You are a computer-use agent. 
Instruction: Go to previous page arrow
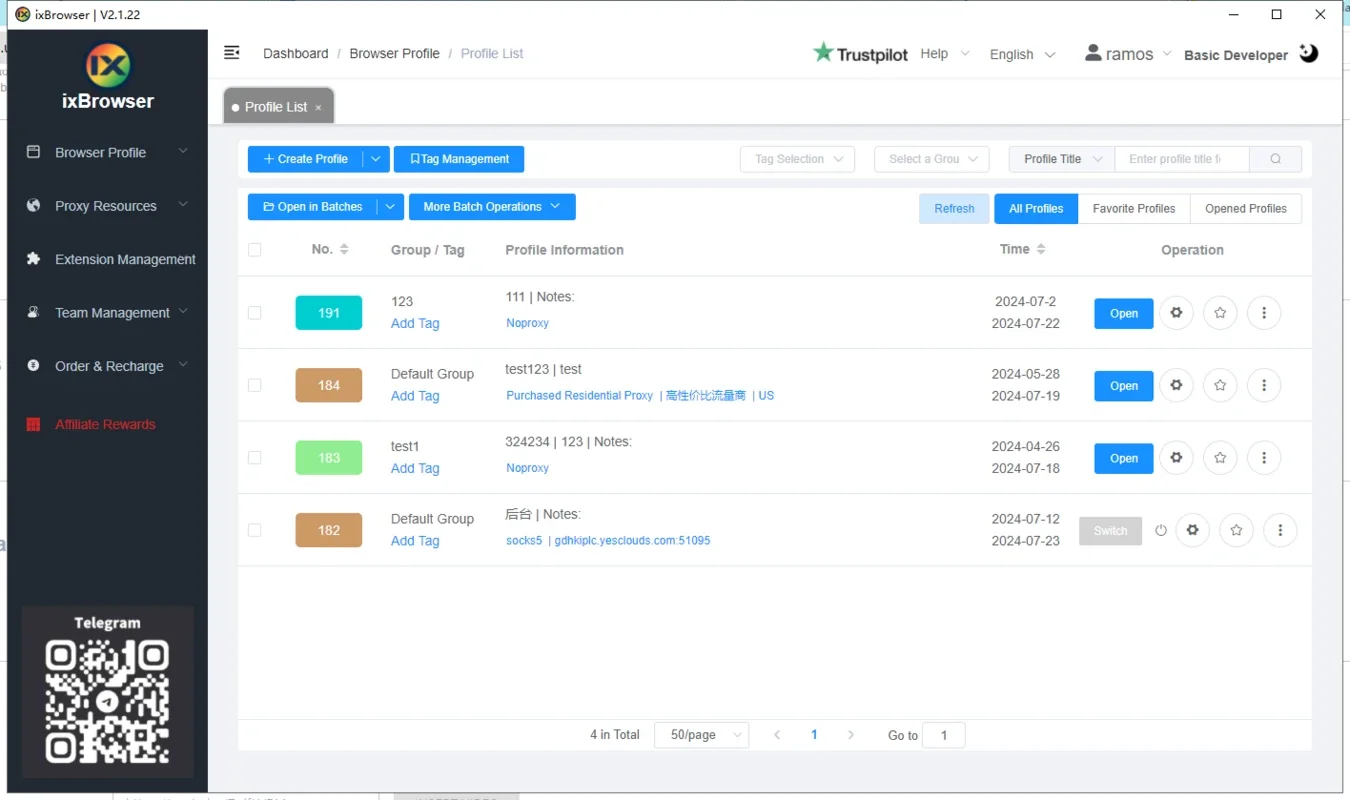(777, 735)
